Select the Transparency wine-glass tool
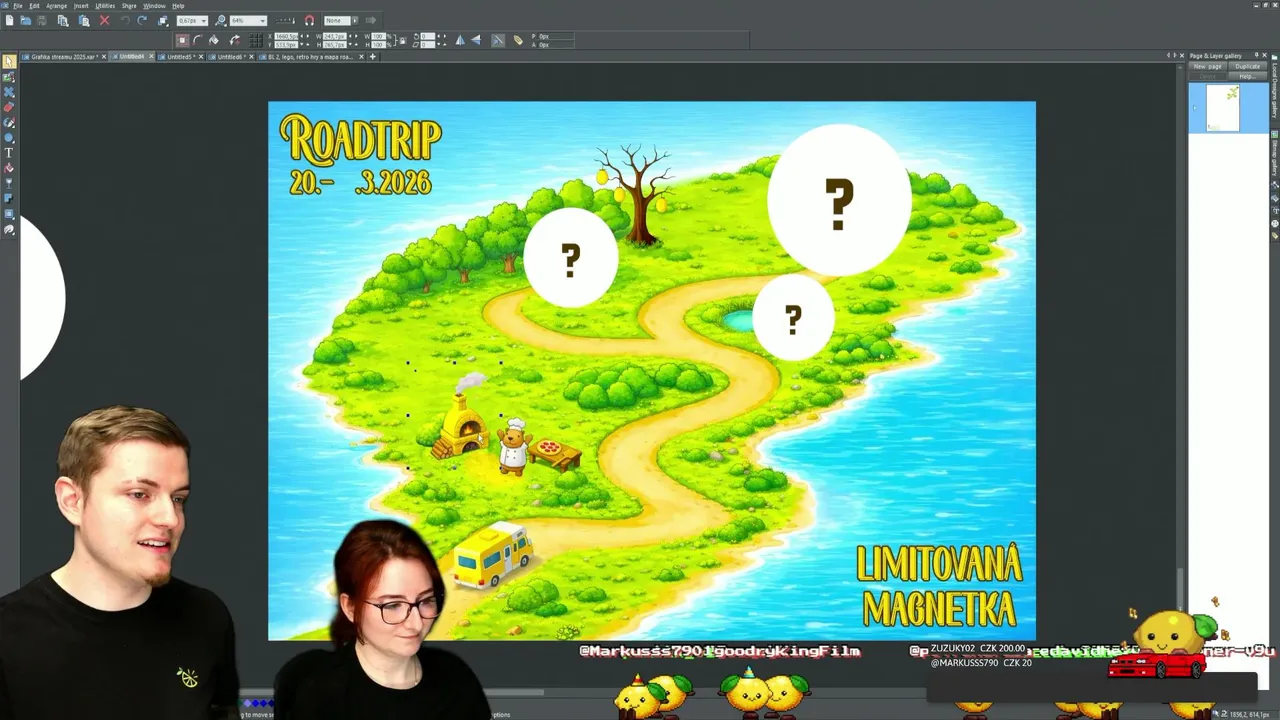Image resolution: width=1280 pixels, height=720 pixels. pyautogui.click(x=9, y=183)
